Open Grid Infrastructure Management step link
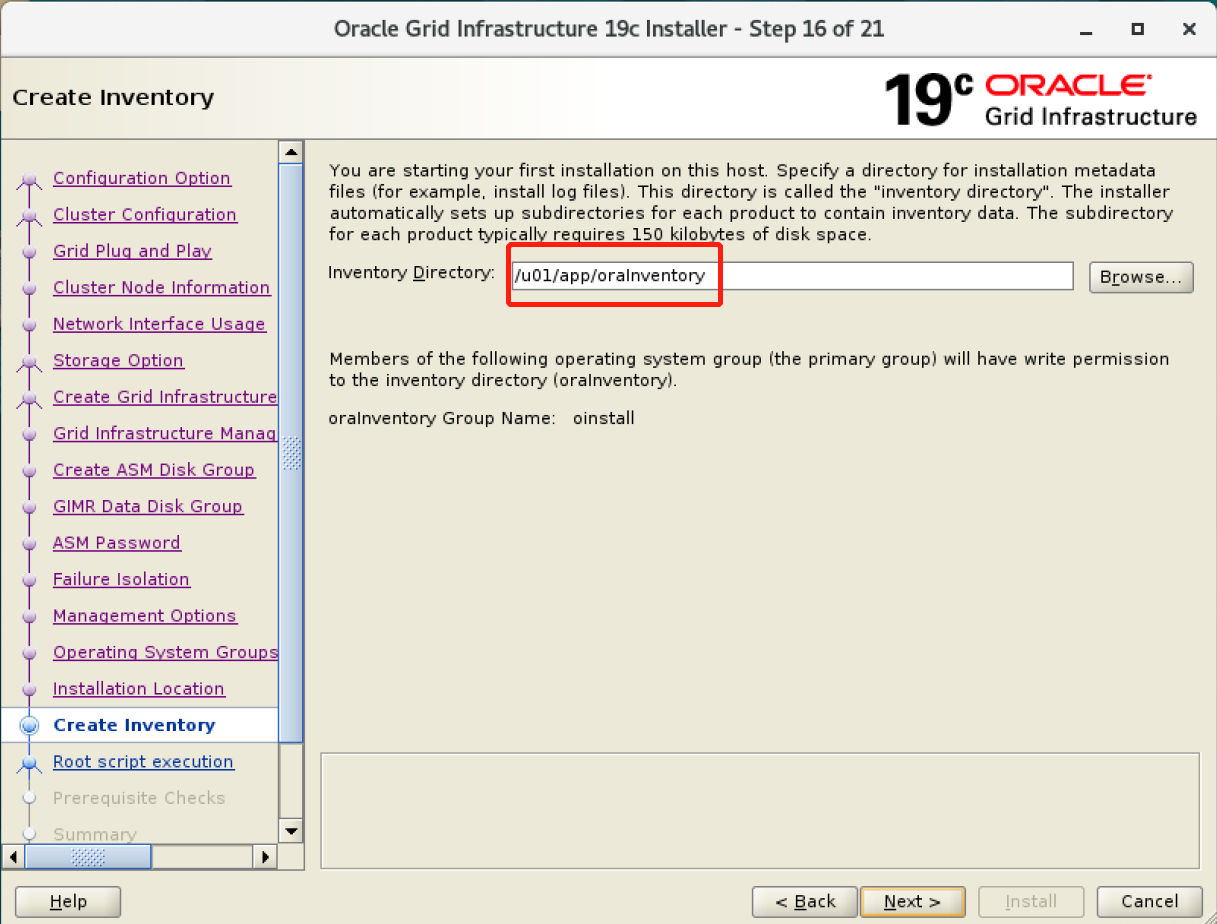 pyautogui.click(x=165, y=434)
